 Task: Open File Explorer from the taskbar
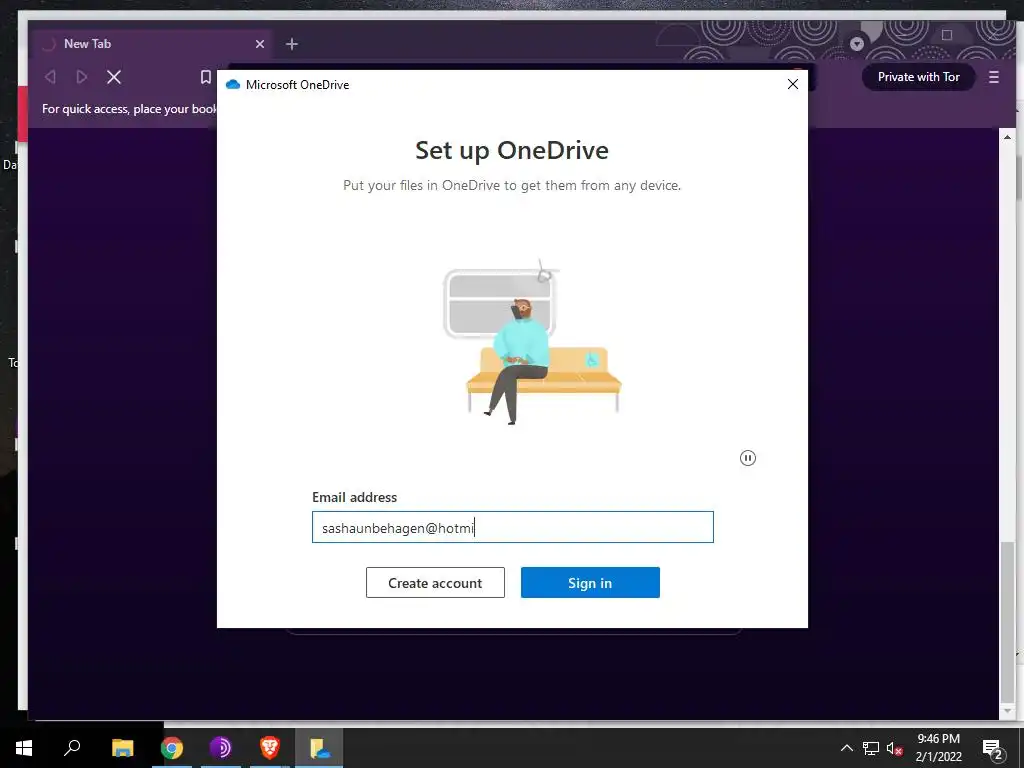coord(122,748)
